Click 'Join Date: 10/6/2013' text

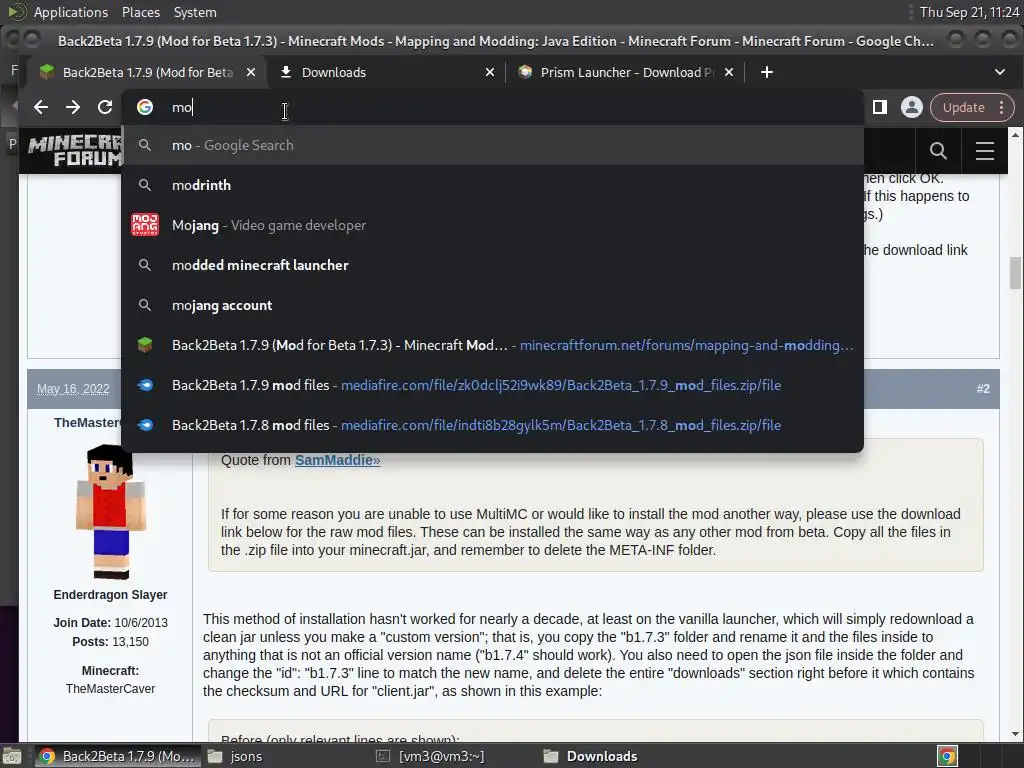pos(110,623)
